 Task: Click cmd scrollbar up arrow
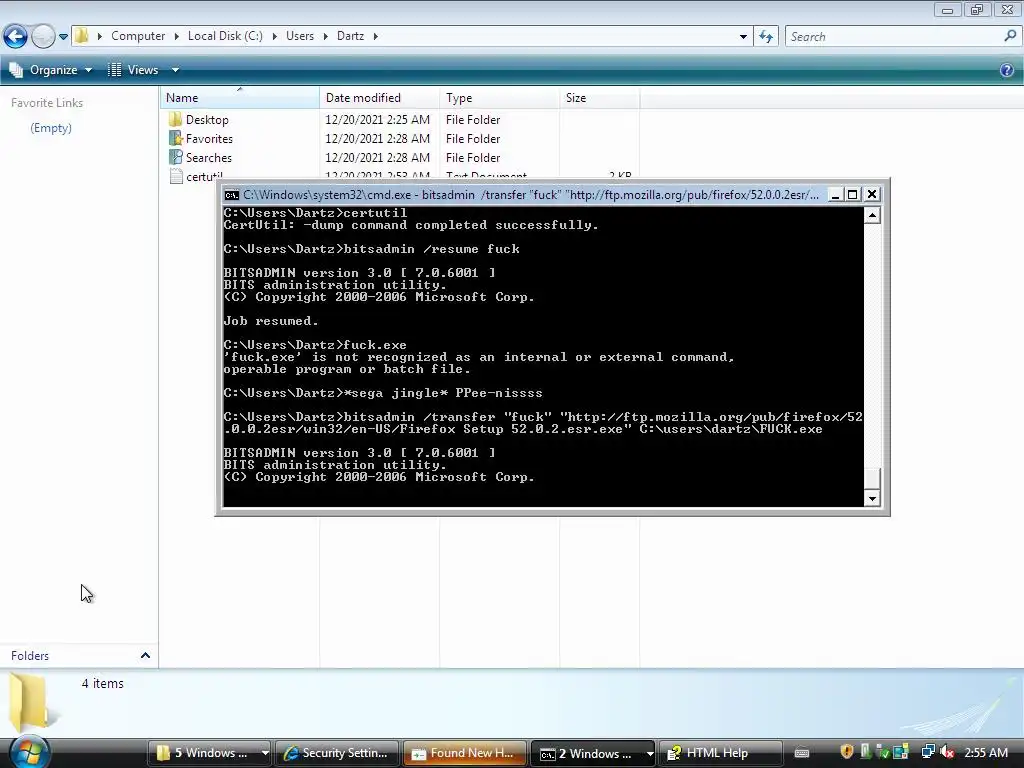point(872,215)
